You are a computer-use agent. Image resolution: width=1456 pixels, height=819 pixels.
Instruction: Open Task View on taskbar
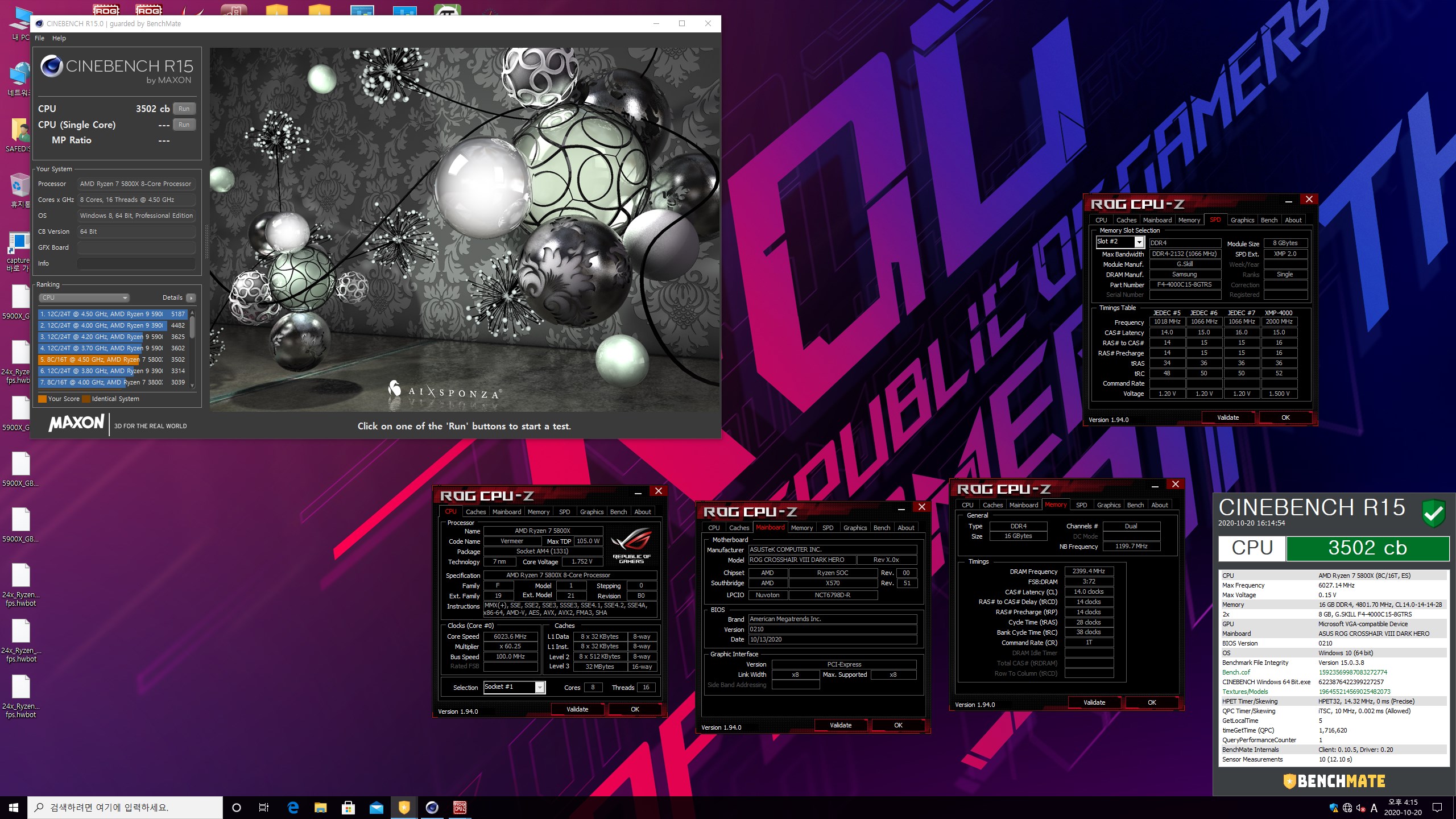(264, 807)
